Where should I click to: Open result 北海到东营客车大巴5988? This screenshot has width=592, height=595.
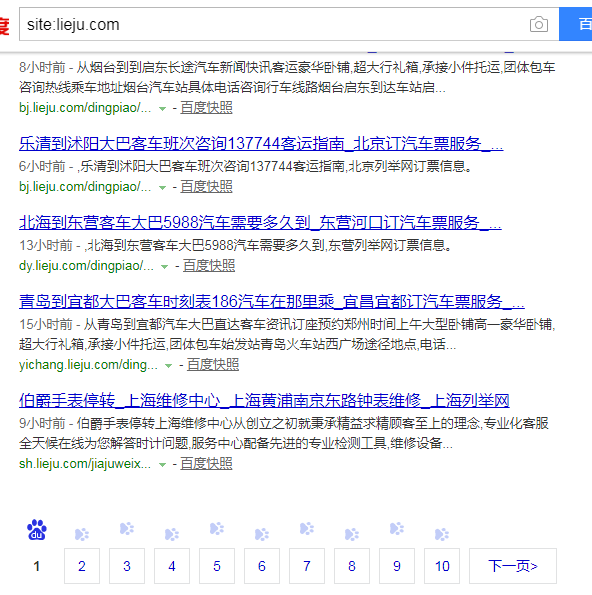[x=260, y=223]
